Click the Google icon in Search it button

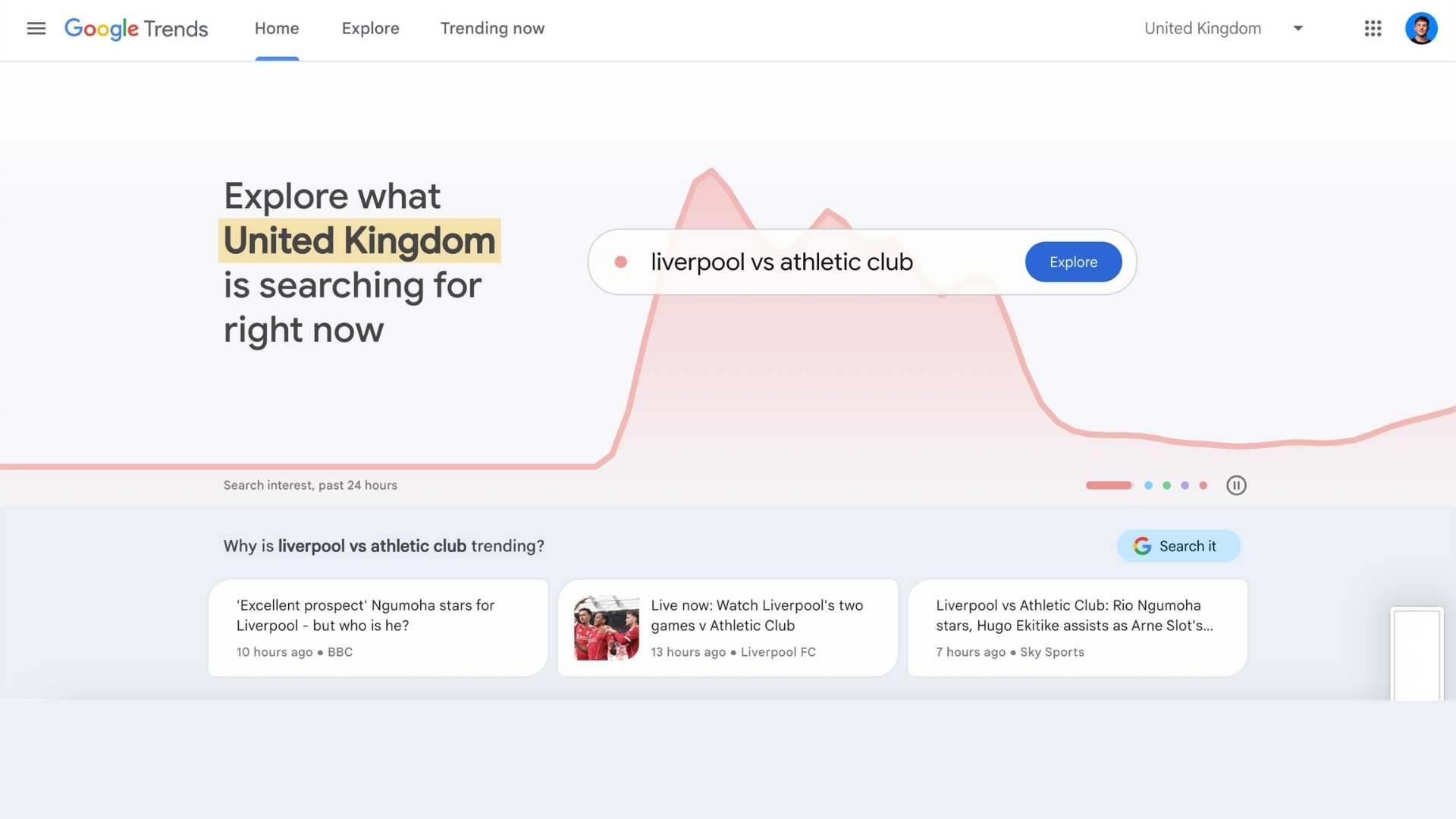pyautogui.click(x=1143, y=545)
